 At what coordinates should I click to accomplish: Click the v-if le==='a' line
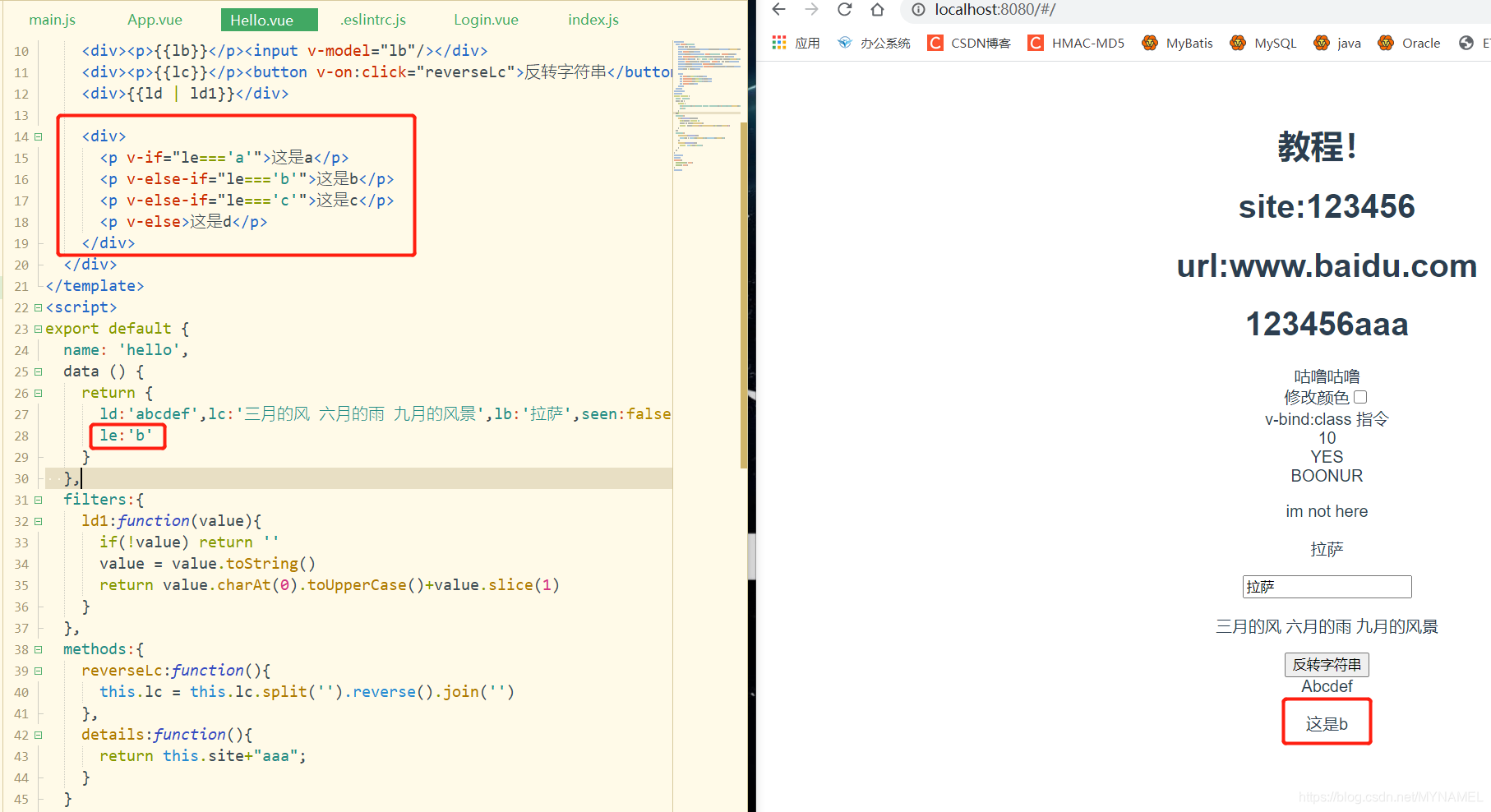[x=224, y=158]
